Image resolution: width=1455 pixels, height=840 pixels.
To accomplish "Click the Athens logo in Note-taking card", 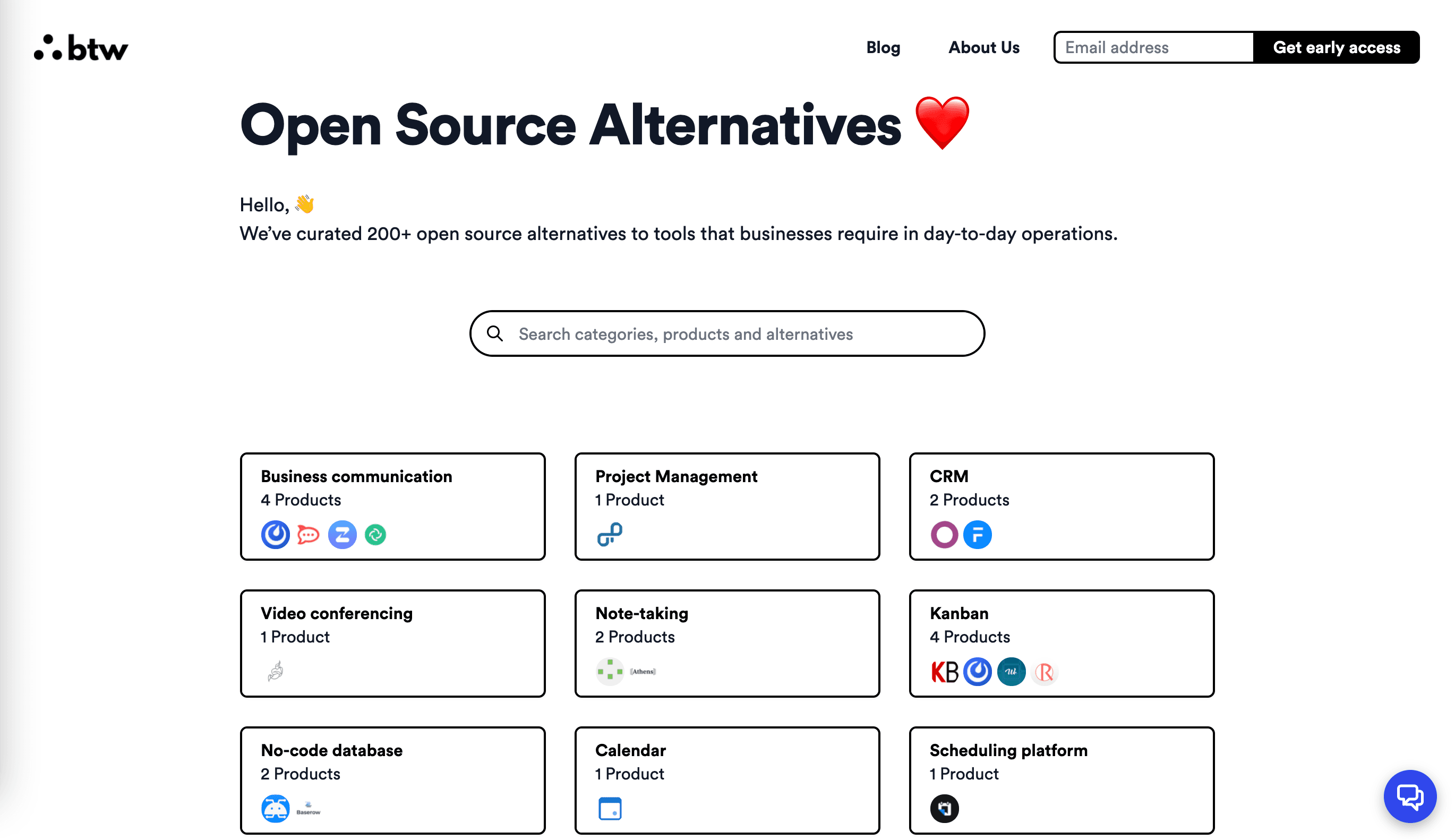I will (x=642, y=672).
